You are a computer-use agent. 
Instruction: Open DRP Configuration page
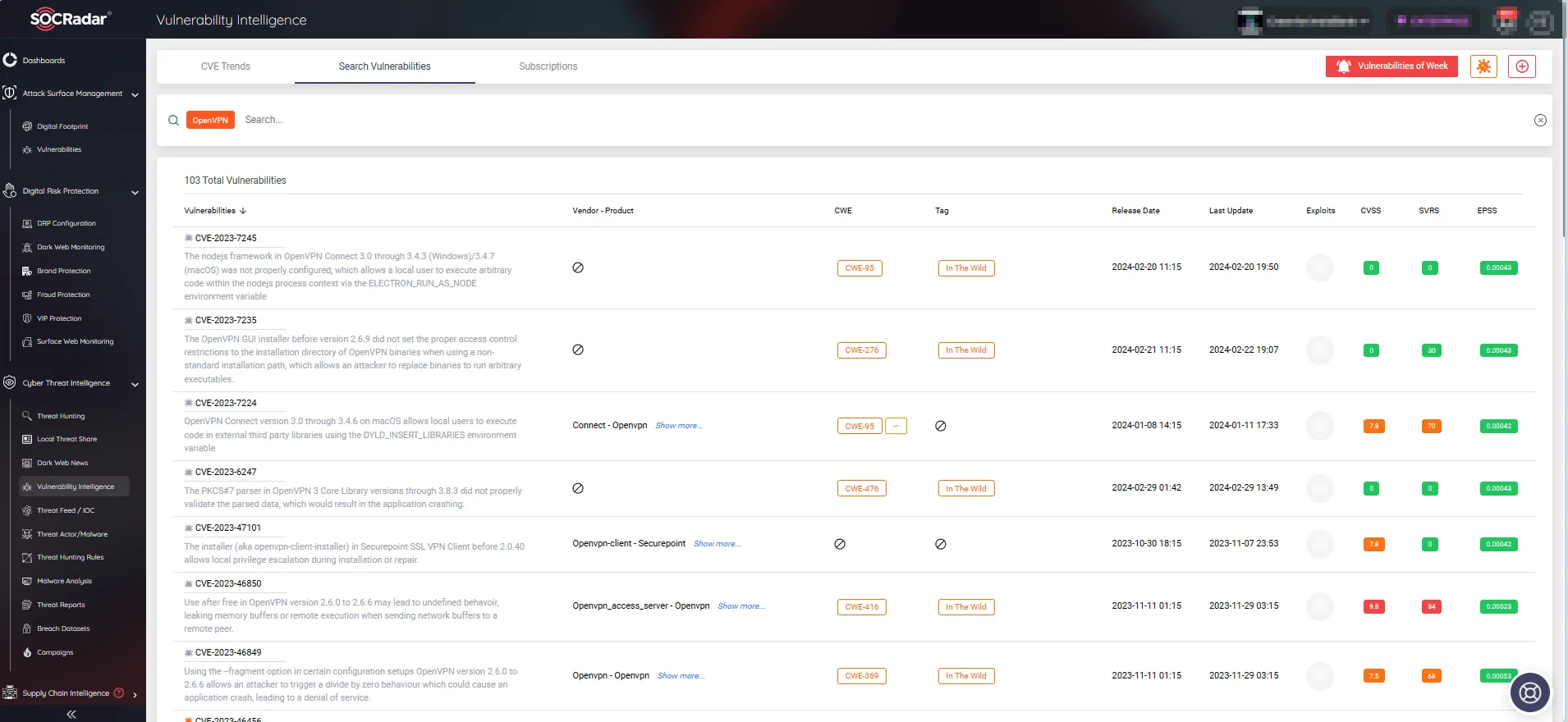click(x=66, y=223)
